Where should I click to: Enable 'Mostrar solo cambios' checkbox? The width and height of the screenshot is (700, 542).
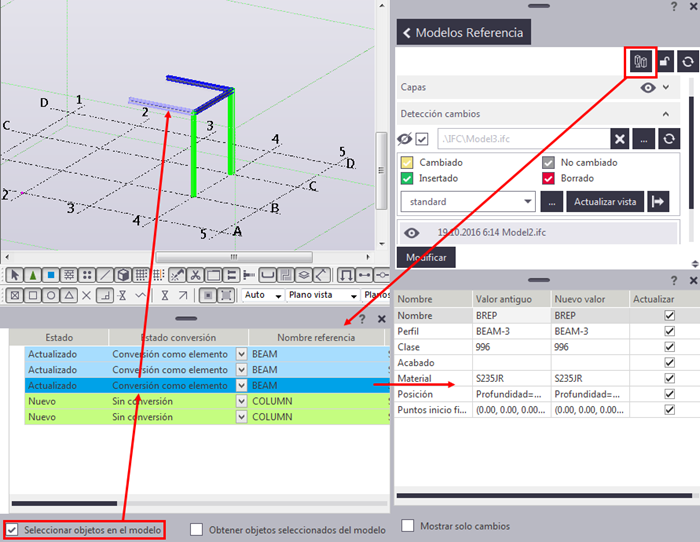click(x=408, y=525)
